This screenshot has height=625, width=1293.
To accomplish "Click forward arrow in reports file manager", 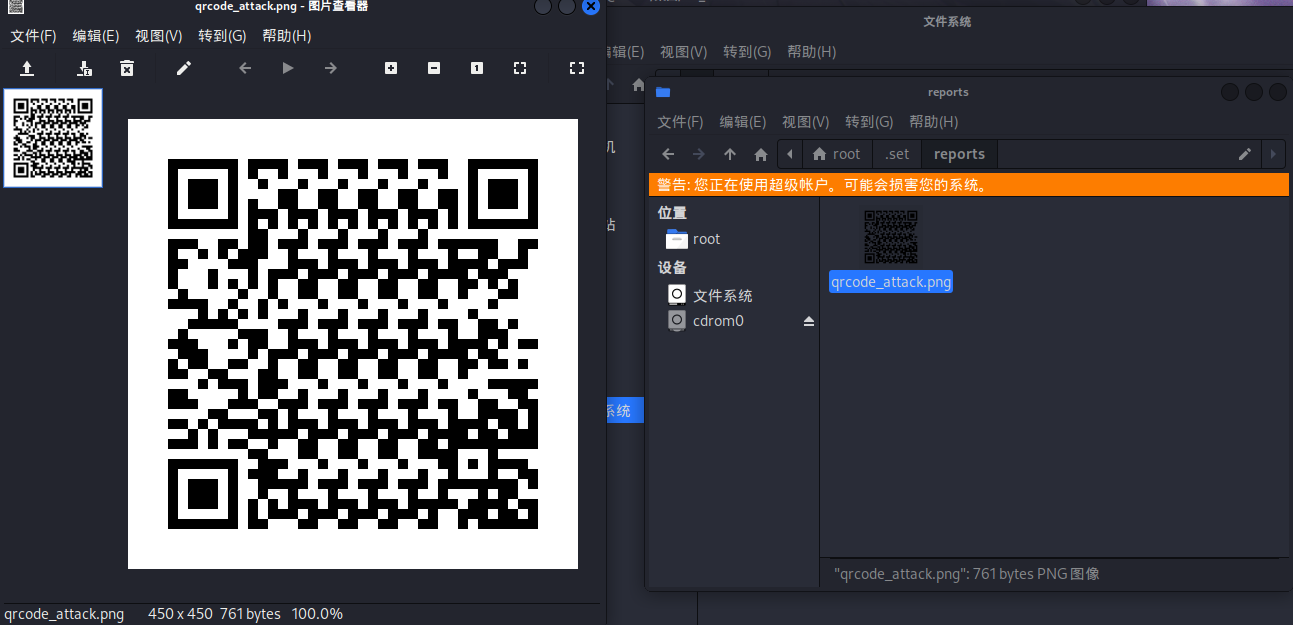I will pos(699,154).
